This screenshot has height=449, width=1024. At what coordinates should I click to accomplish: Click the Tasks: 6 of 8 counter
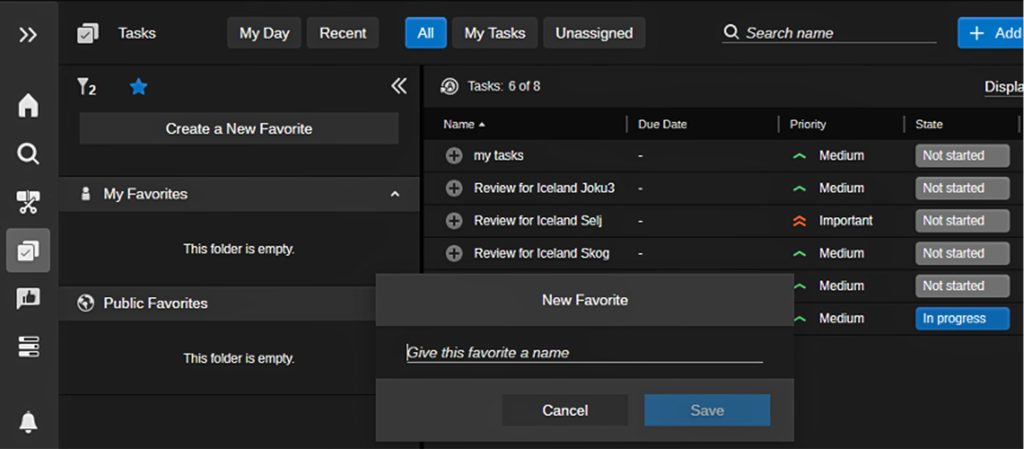tap(504, 86)
